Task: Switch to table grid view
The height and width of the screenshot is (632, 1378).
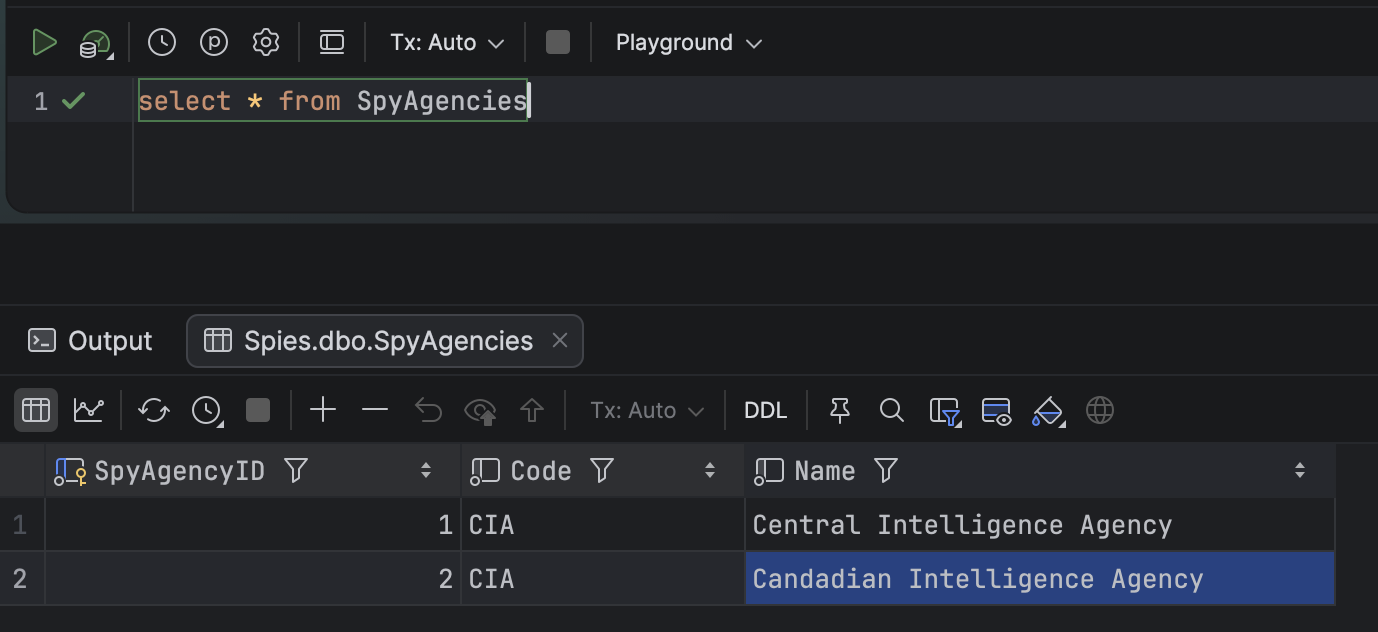Action: pyautogui.click(x=36, y=410)
